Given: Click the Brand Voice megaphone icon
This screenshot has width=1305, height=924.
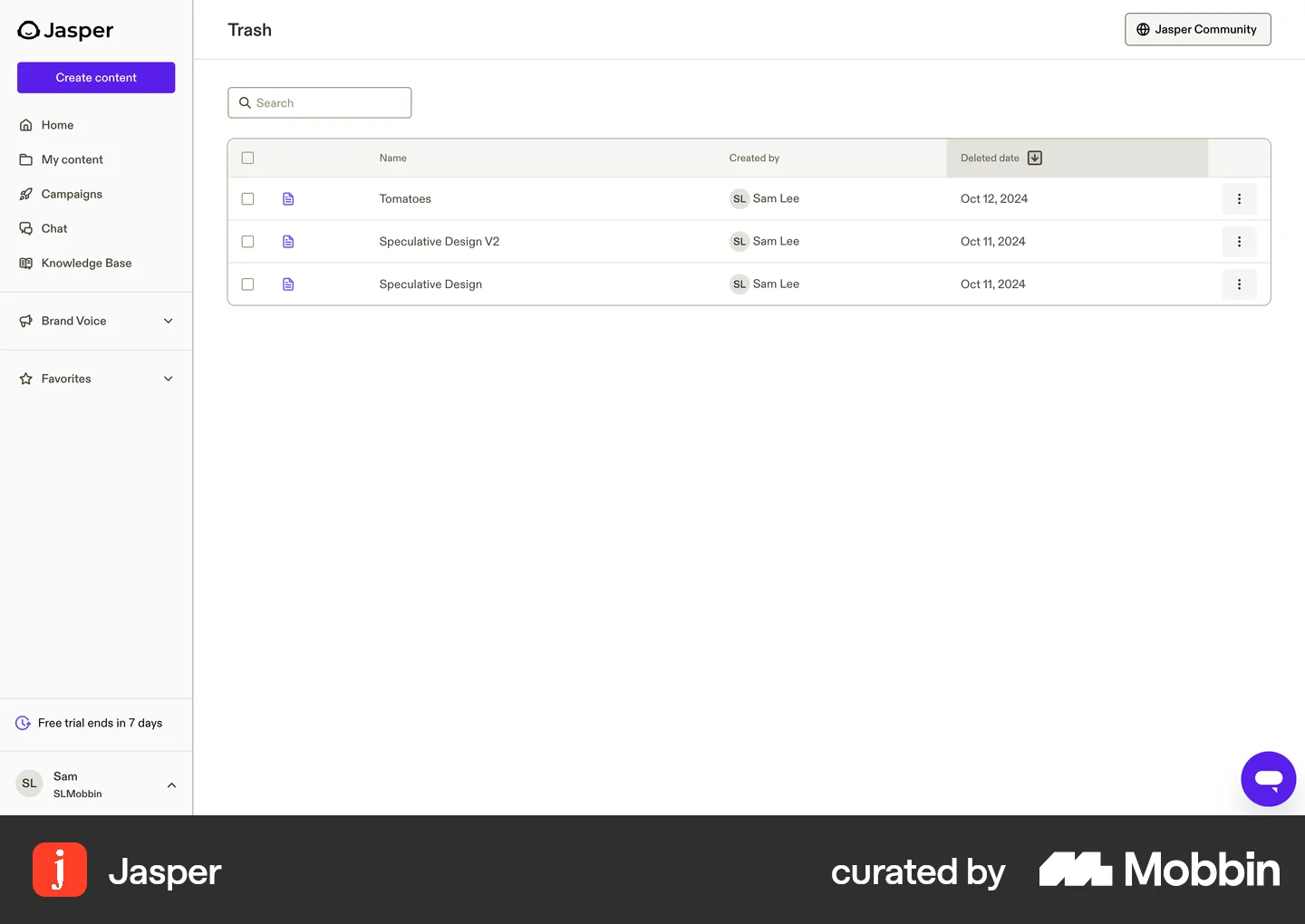Looking at the screenshot, I should point(26,321).
